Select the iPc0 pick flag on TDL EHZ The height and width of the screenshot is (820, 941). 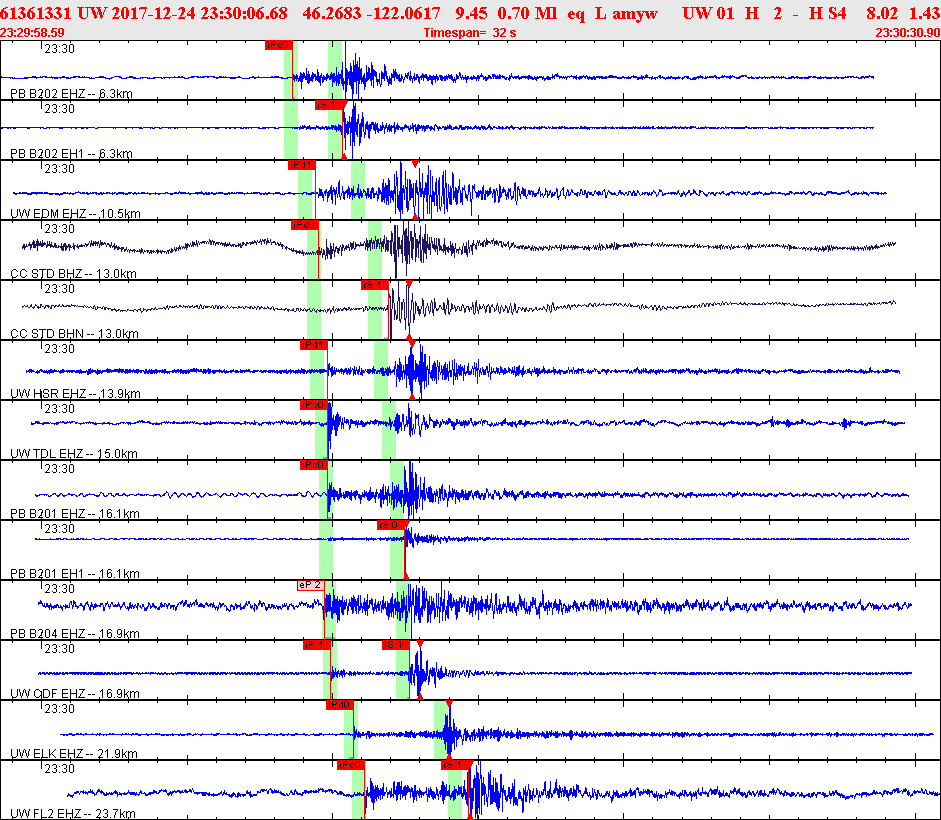pos(313,405)
